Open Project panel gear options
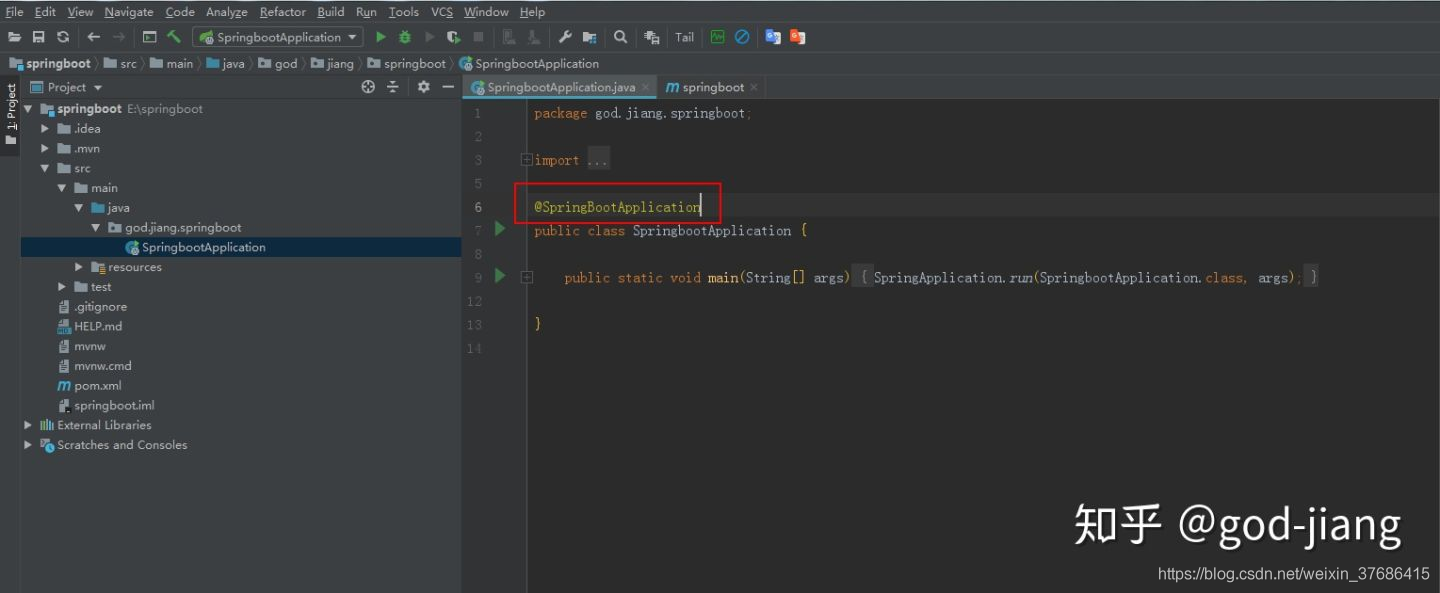The height and width of the screenshot is (593, 1440). (x=423, y=87)
